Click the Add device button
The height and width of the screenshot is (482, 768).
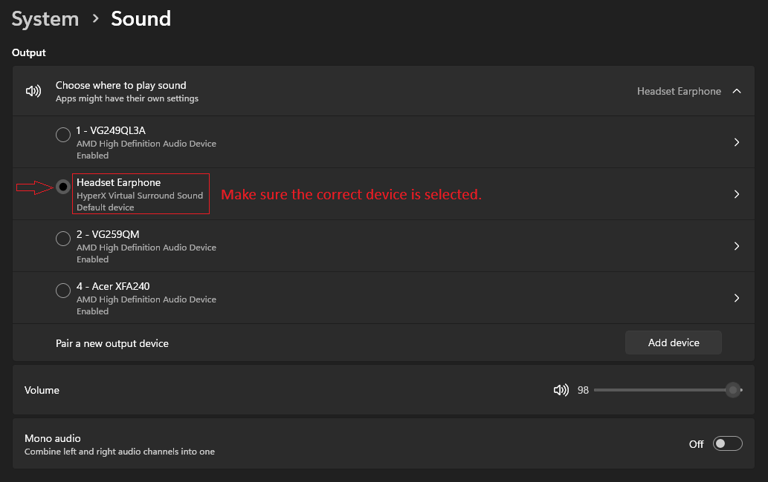[673, 343]
